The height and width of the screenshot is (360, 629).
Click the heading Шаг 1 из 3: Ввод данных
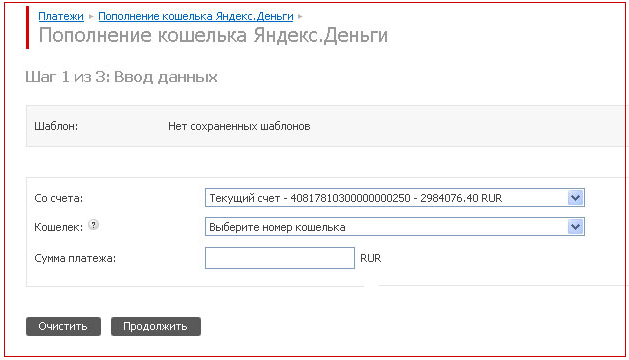(122, 77)
